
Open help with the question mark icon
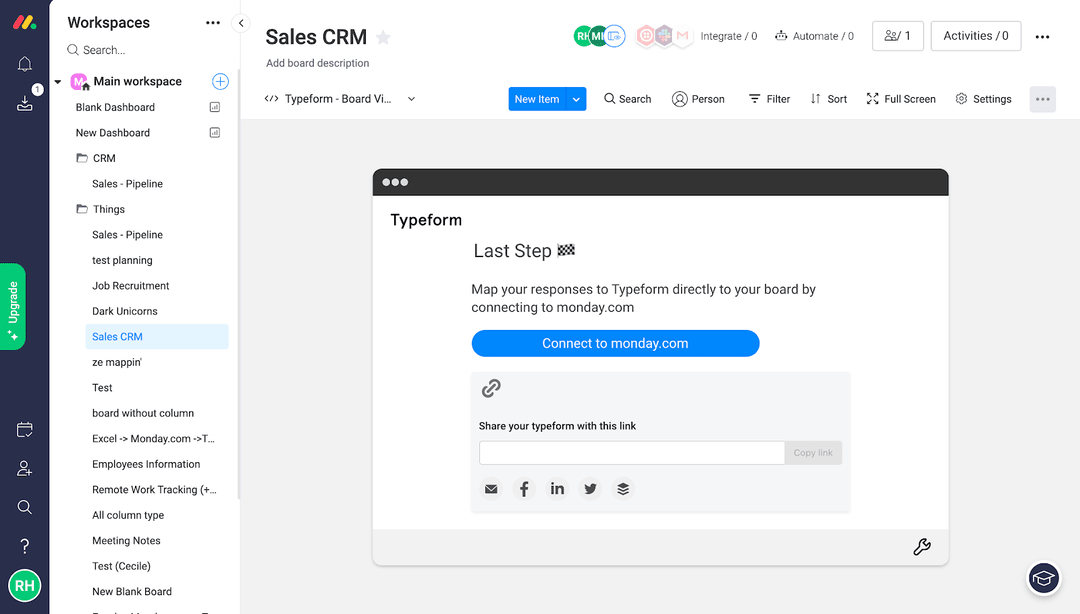(x=24, y=545)
